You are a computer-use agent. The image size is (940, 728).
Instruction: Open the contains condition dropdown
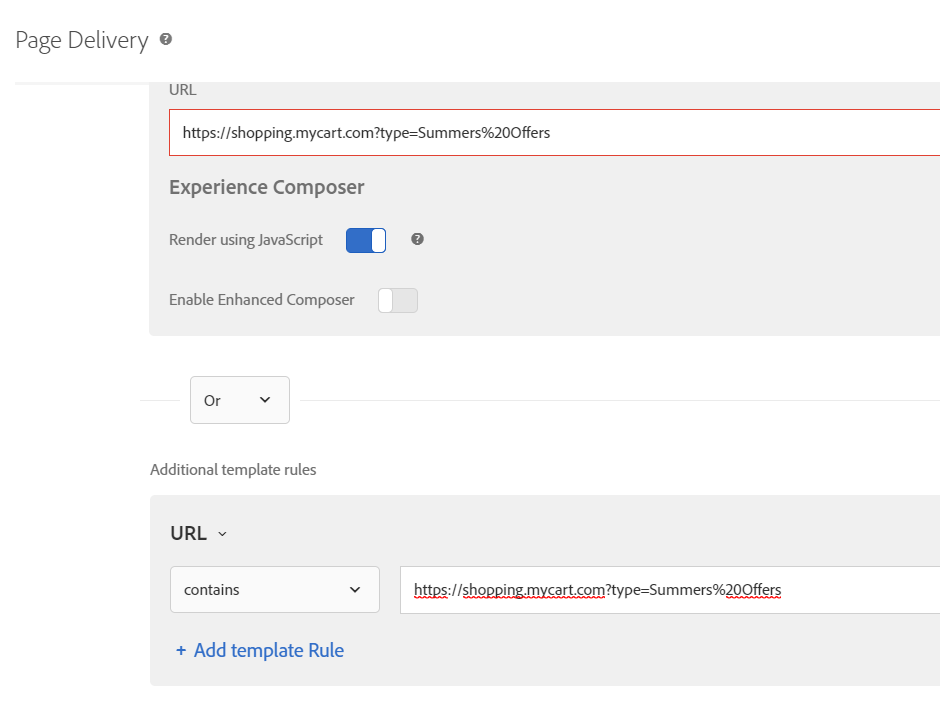coord(275,590)
